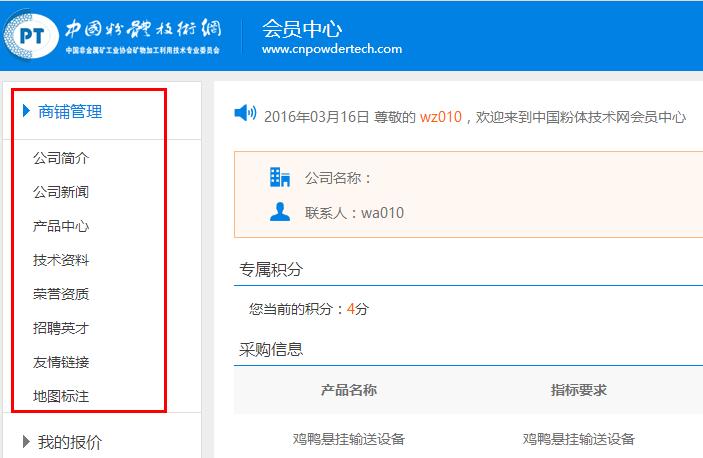Viewport: 703px width, 458px height.
Task: Open 公司新闻 menu item
Action: 61,192
